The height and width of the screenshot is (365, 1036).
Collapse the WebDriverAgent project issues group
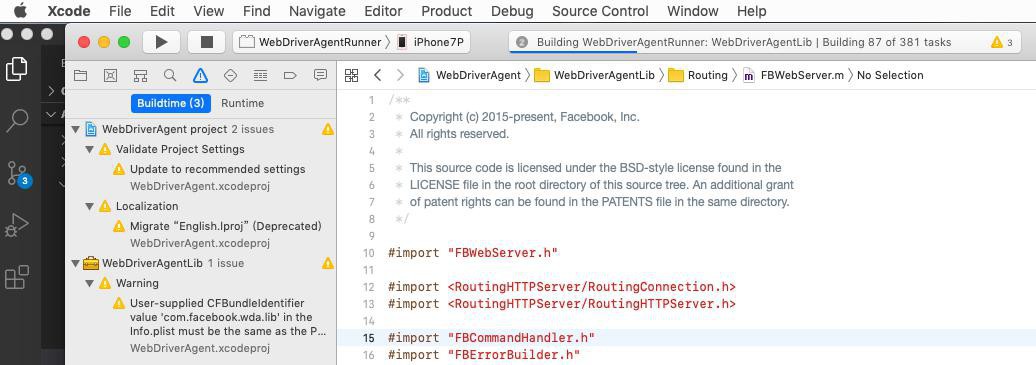(x=76, y=129)
